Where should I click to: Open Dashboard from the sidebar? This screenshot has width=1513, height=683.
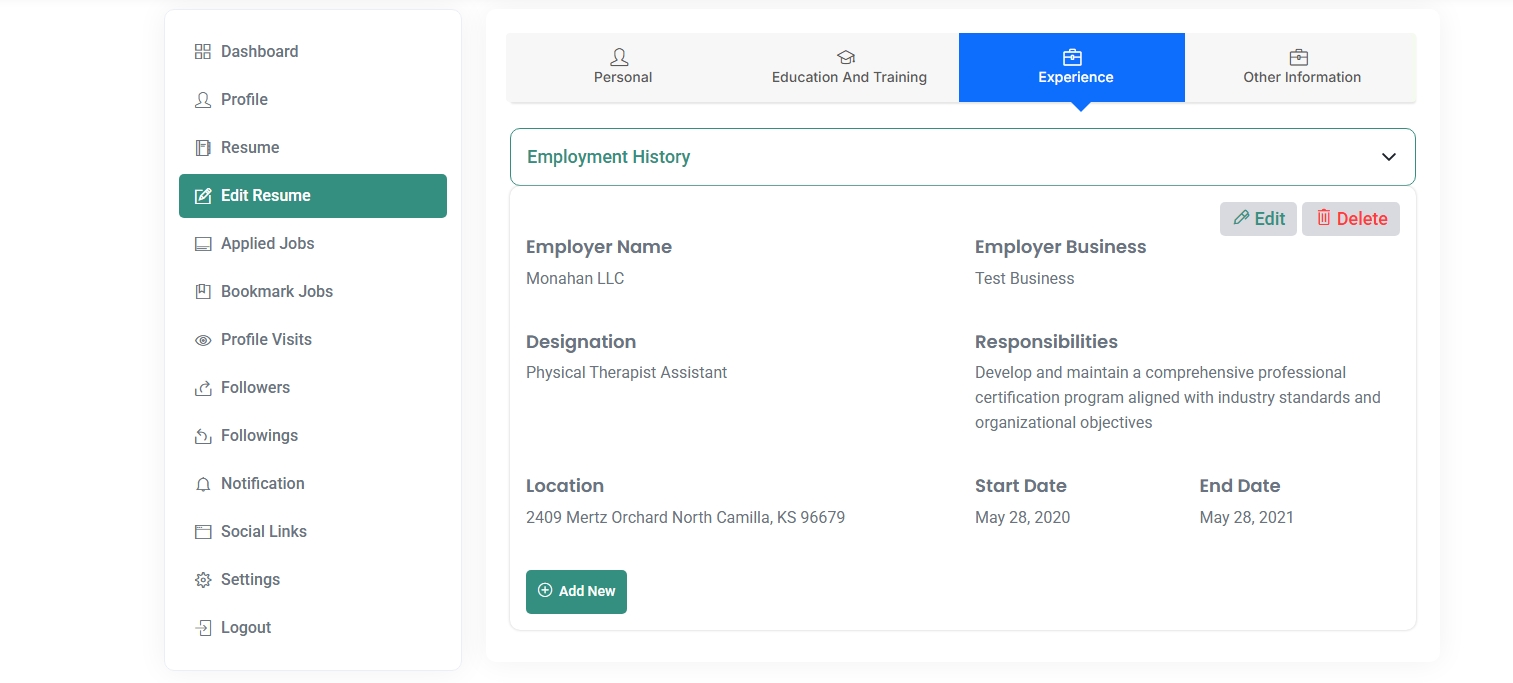313,51
